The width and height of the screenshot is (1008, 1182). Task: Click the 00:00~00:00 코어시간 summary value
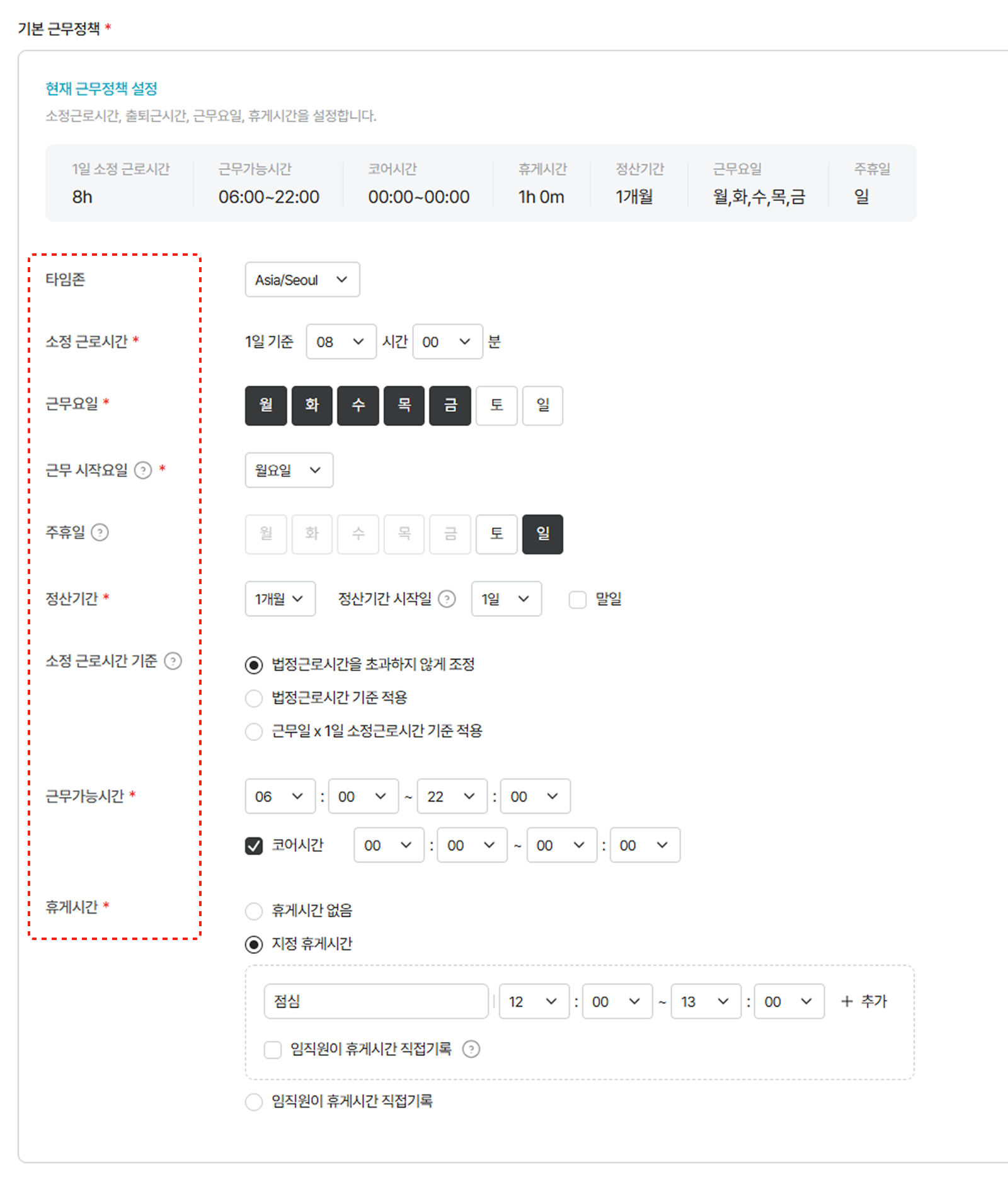[419, 197]
